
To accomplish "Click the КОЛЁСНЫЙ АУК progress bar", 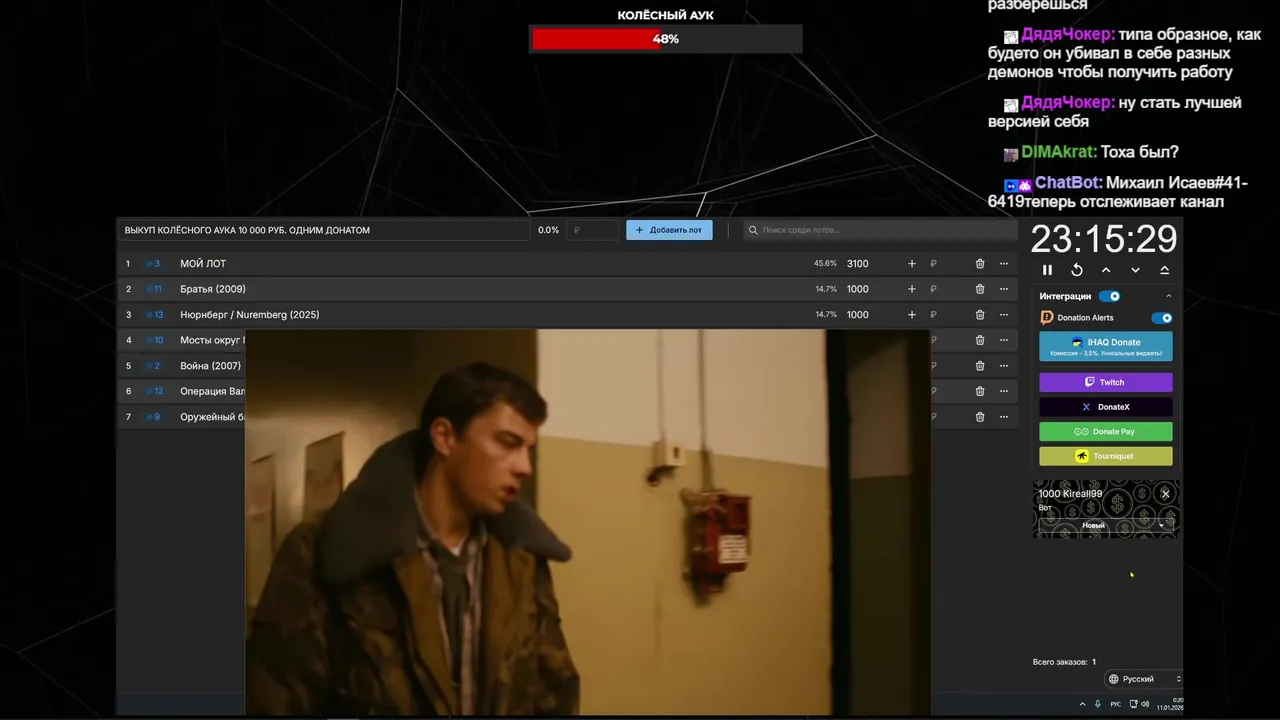I will 666,39.
